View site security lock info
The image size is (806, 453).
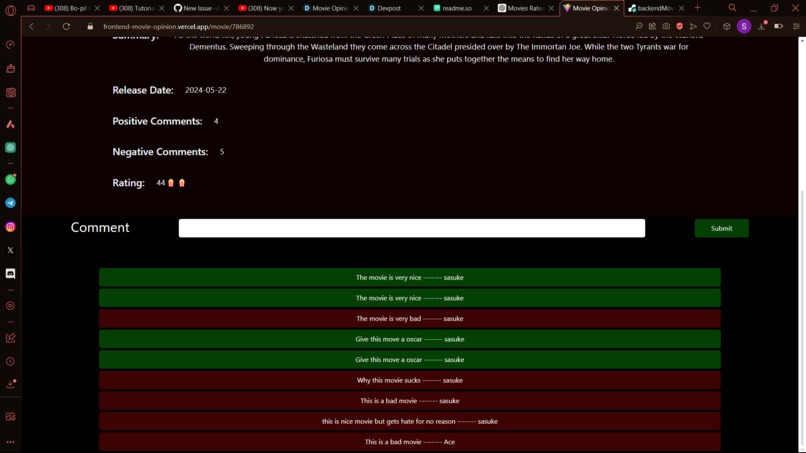(x=90, y=26)
